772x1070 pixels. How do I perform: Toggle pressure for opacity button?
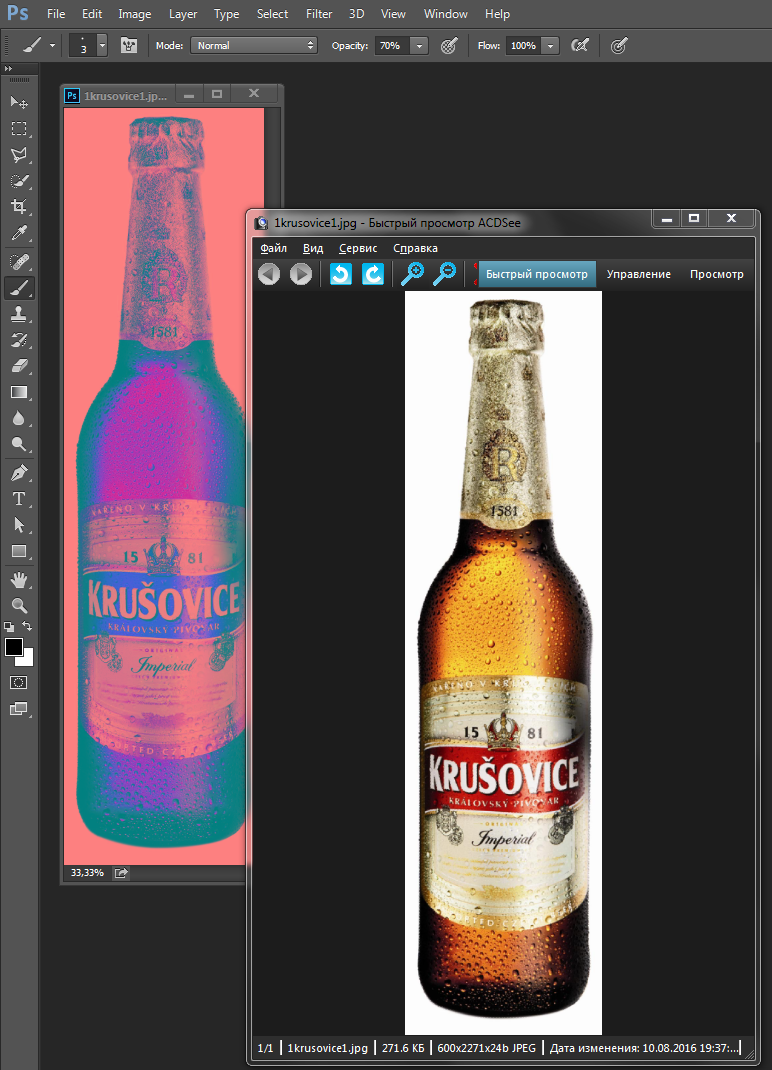coord(448,46)
